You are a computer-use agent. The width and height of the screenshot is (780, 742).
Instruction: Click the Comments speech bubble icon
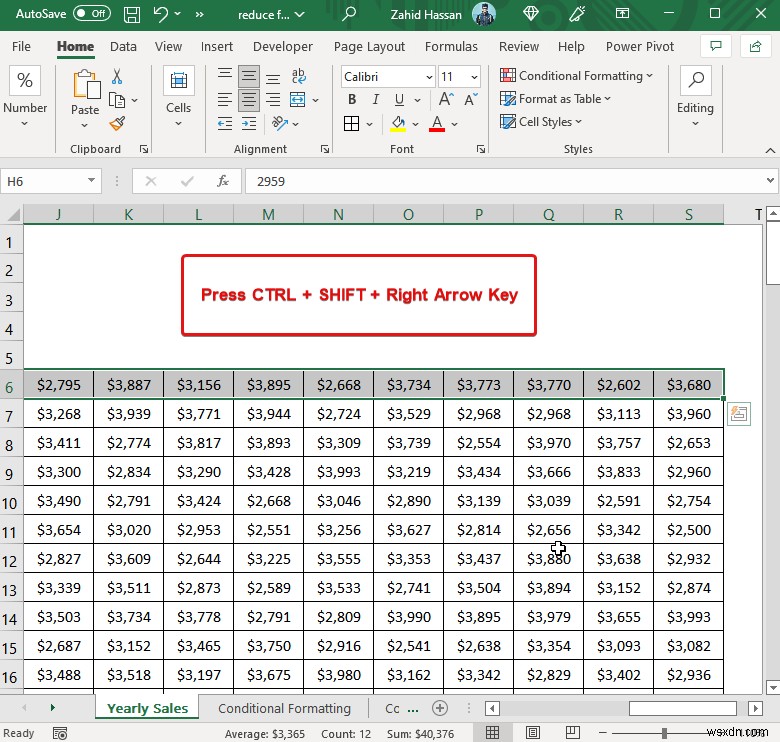pos(716,46)
